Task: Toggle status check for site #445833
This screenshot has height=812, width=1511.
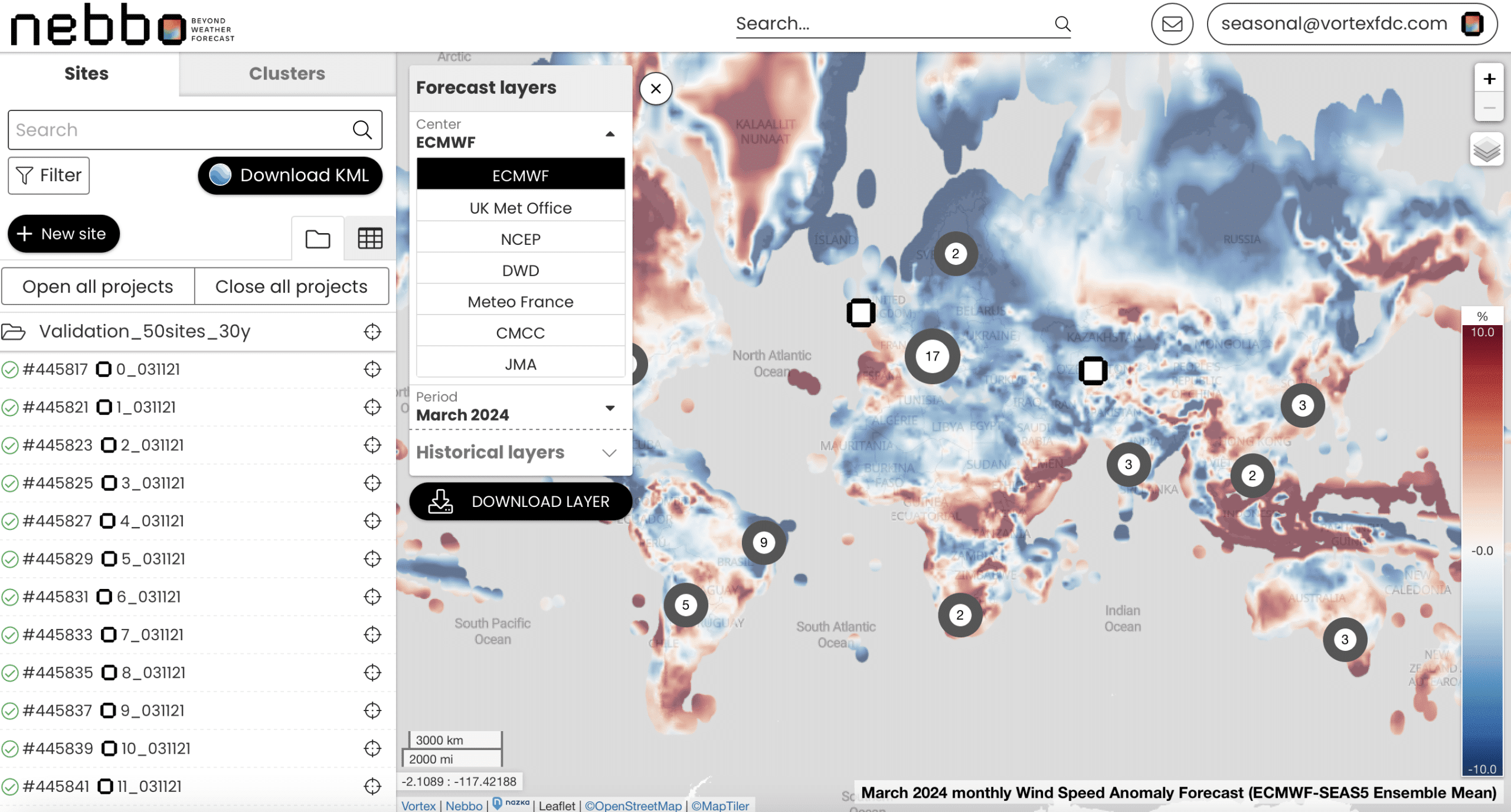Action: point(9,636)
